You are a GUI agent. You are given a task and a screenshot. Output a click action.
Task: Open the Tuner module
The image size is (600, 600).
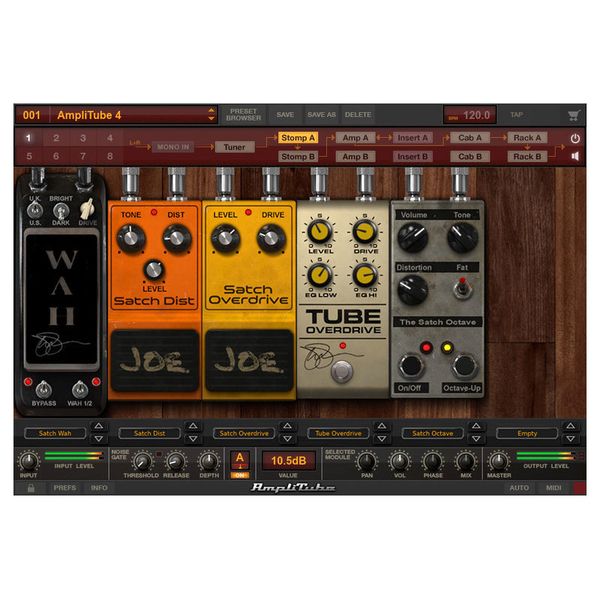click(x=235, y=147)
